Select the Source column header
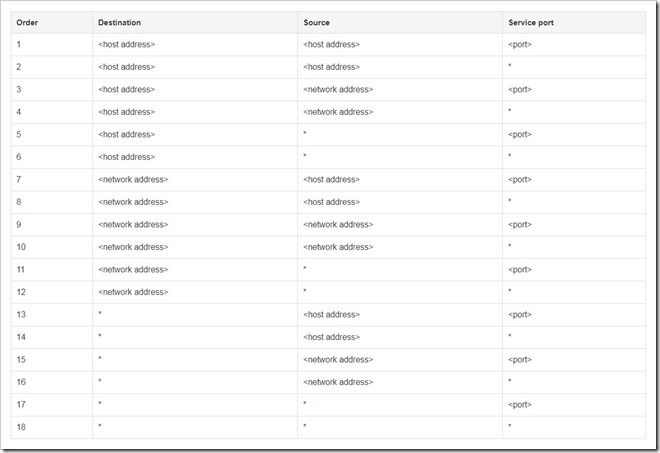The width and height of the screenshot is (660, 453). coord(316,22)
